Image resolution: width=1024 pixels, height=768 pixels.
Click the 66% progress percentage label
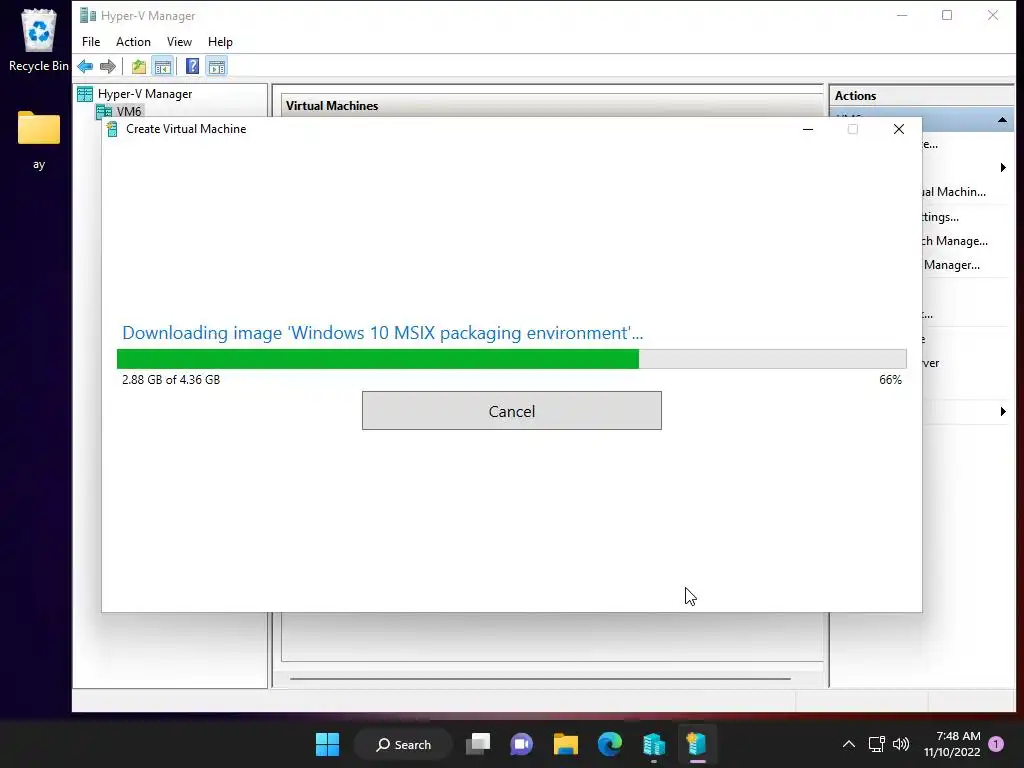[890, 379]
